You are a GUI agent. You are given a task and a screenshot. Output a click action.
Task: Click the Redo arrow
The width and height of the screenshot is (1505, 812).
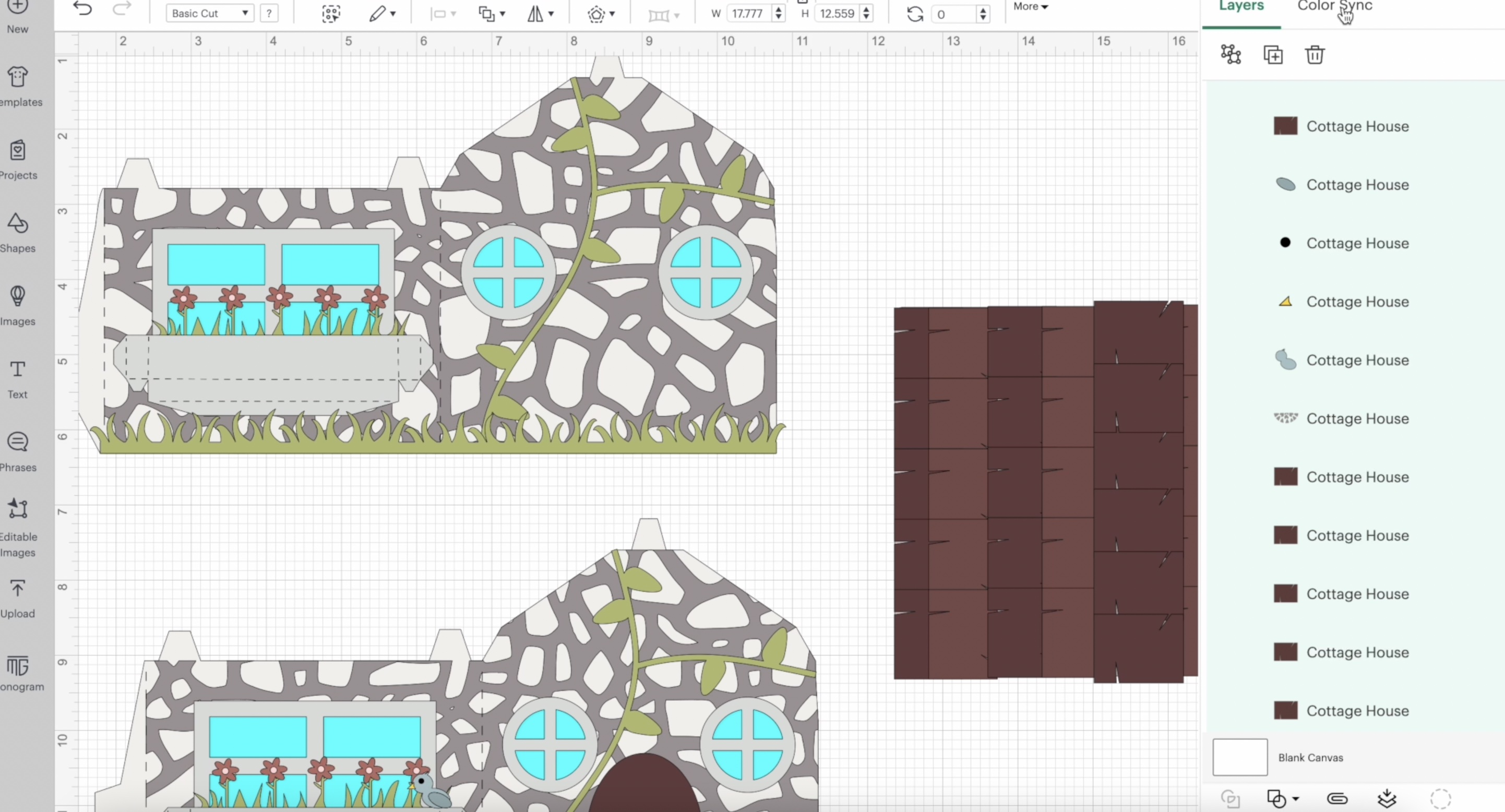pos(122,9)
